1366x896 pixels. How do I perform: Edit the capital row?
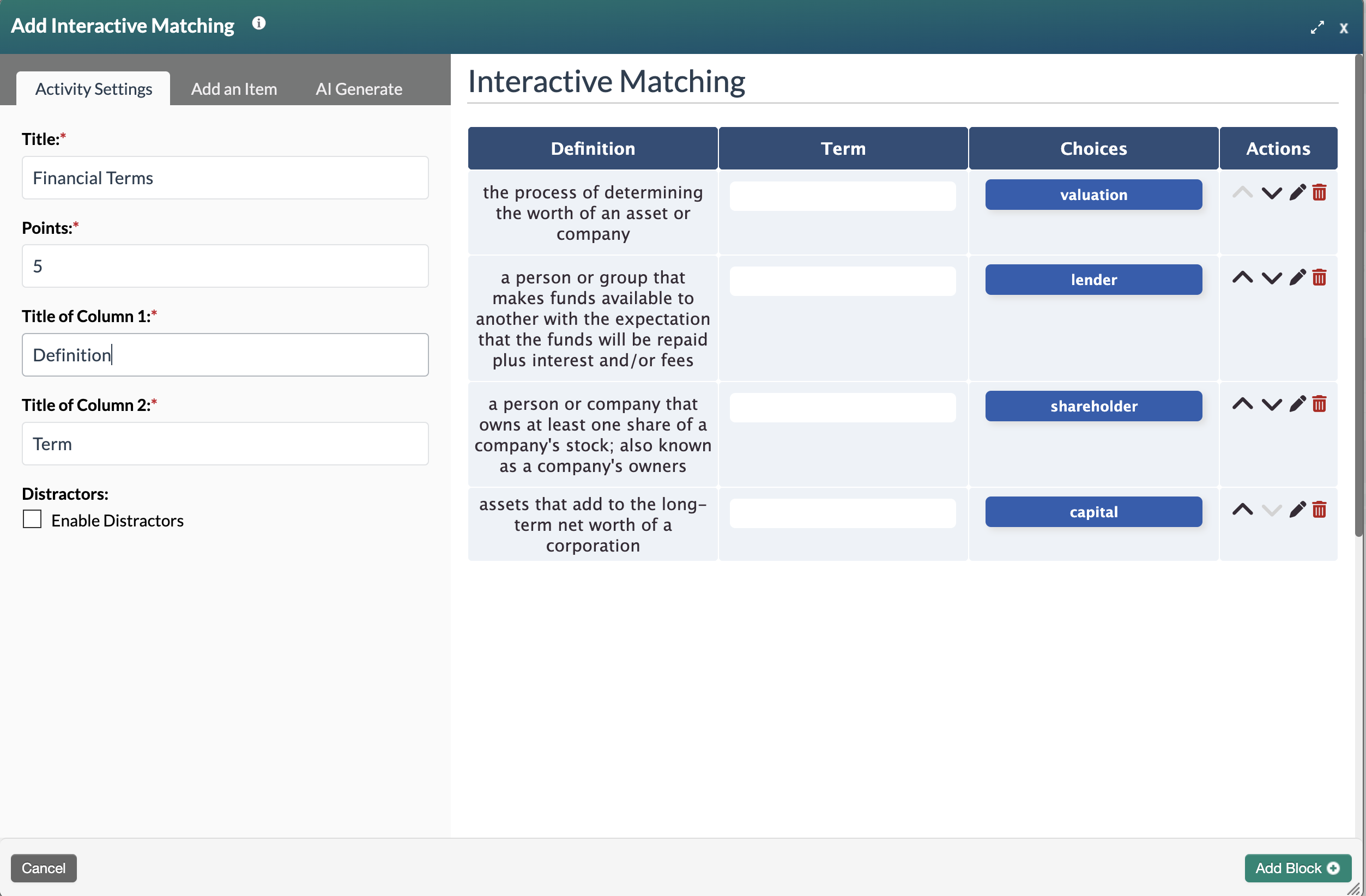1297,510
